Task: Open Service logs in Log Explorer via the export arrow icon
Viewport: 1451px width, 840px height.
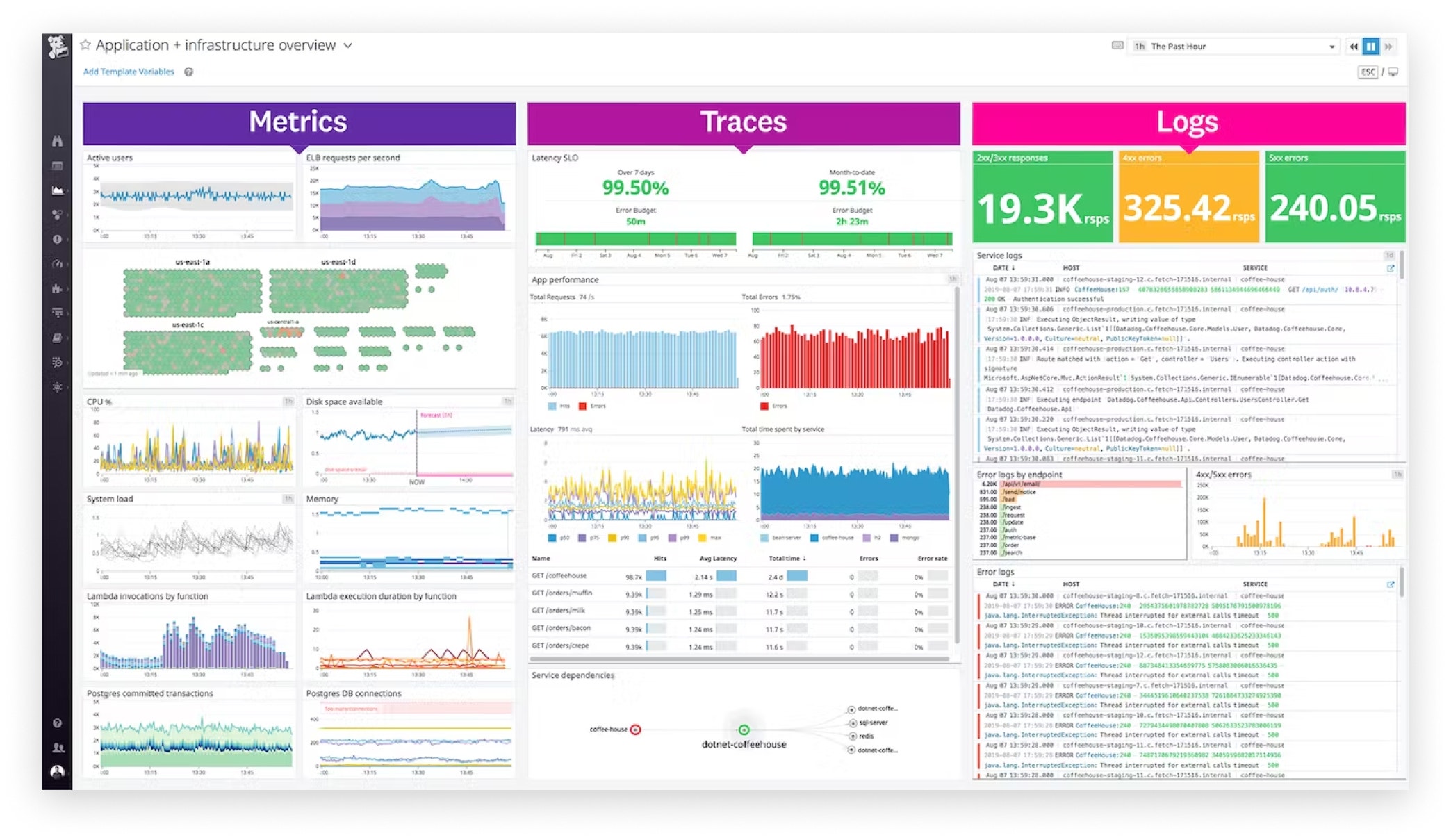Action: pyautogui.click(x=1390, y=269)
